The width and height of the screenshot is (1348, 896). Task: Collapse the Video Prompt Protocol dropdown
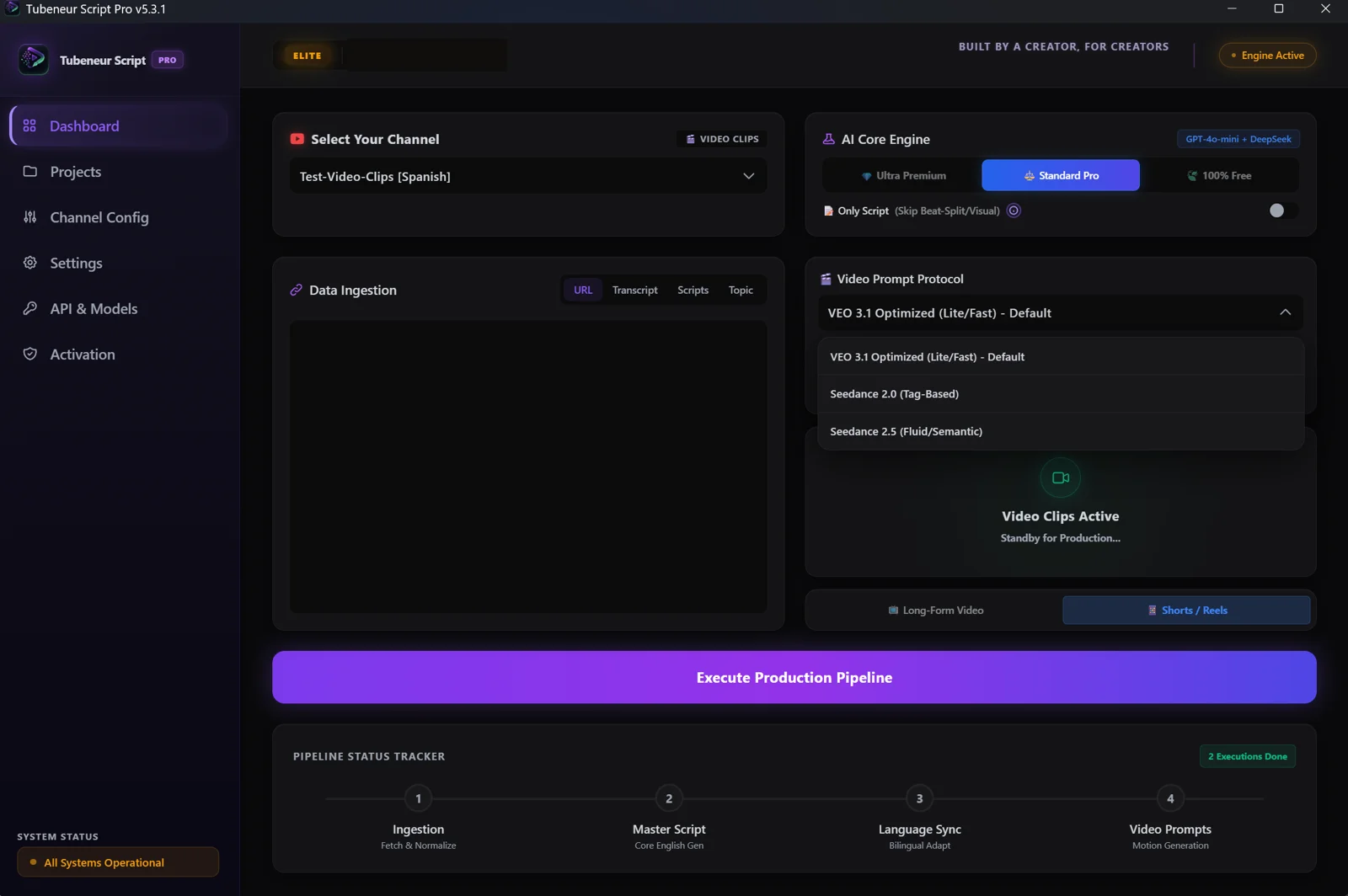[x=1061, y=312]
